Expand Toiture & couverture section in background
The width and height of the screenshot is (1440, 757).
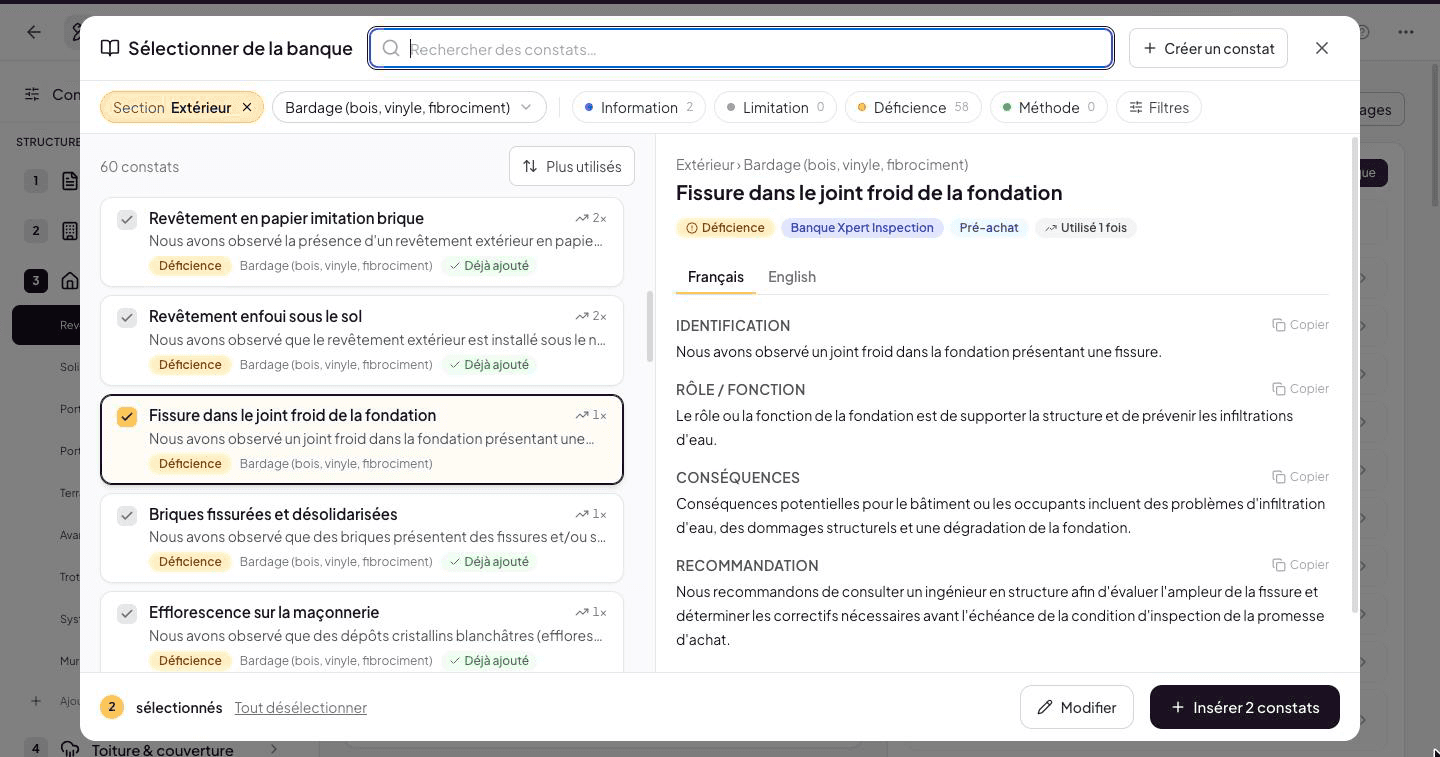tap(273, 749)
